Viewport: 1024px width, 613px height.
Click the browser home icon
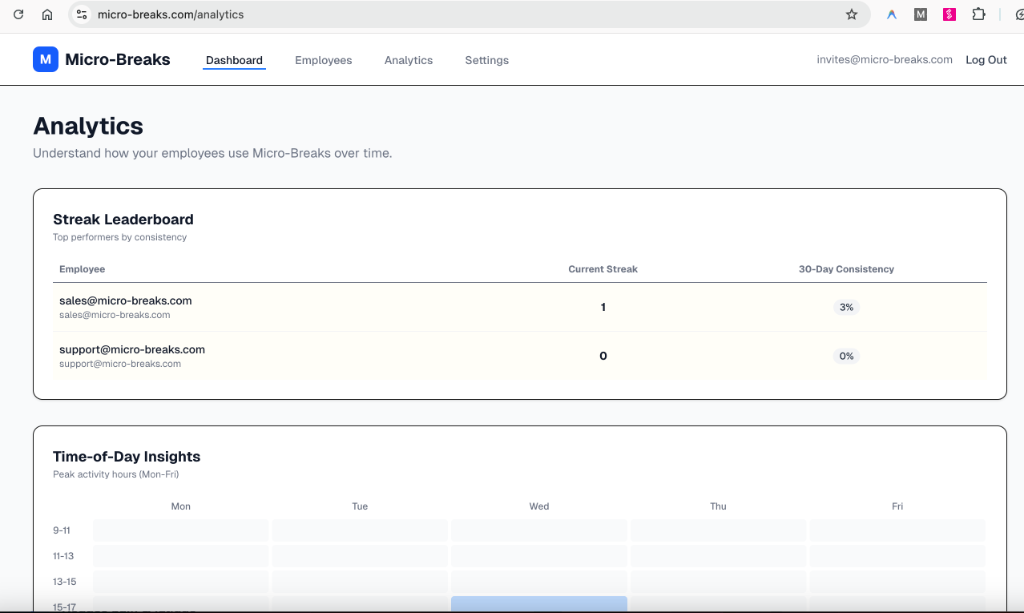[x=47, y=15]
